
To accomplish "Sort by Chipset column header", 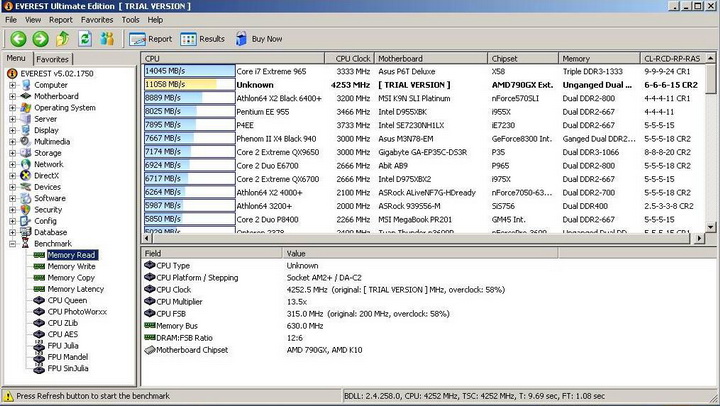I will tap(523, 58).
